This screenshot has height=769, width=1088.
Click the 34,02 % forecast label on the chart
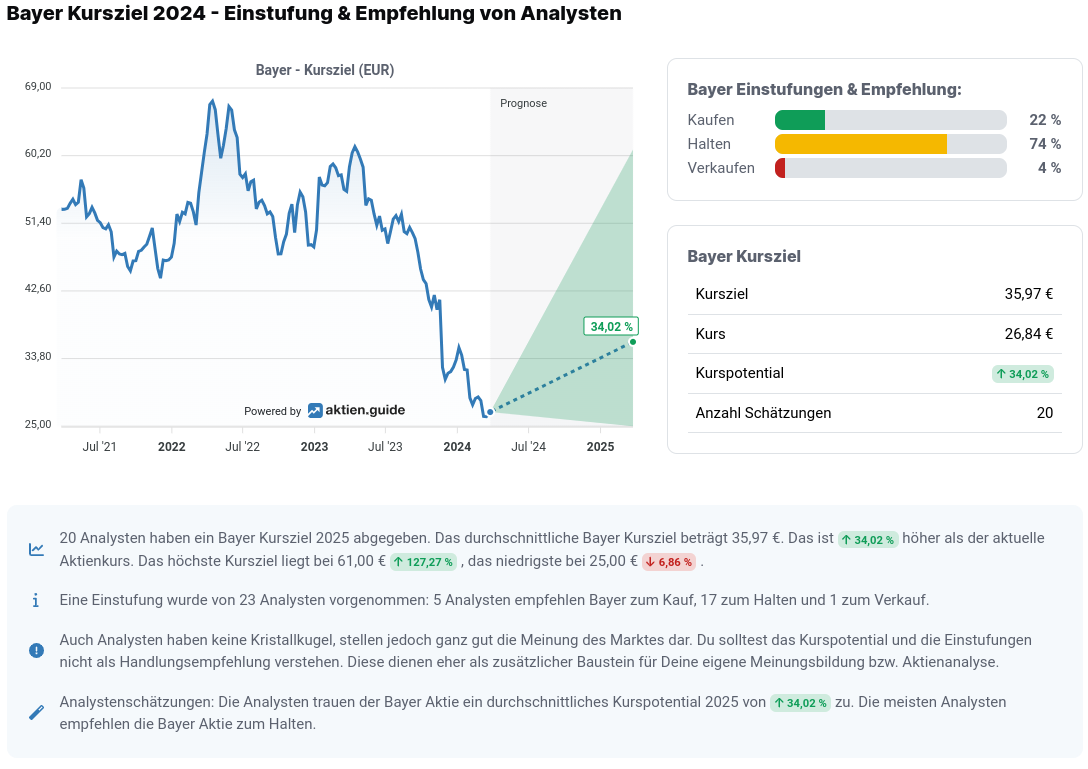611,326
